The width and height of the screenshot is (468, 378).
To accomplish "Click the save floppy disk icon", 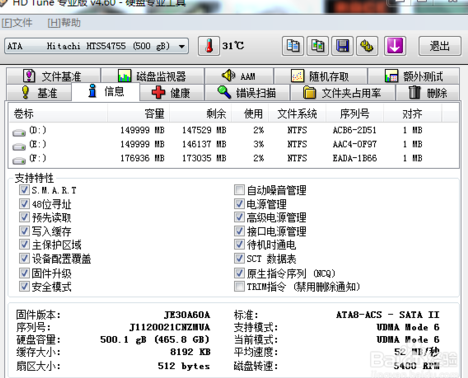I will 342,46.
